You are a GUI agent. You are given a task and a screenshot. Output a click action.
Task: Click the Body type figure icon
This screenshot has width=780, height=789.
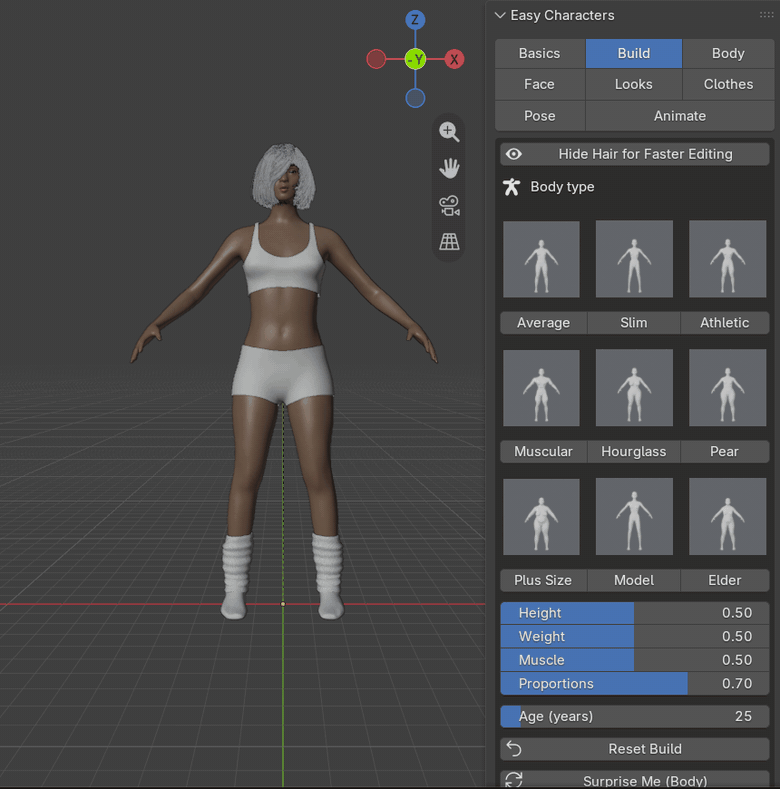[511, 187]
